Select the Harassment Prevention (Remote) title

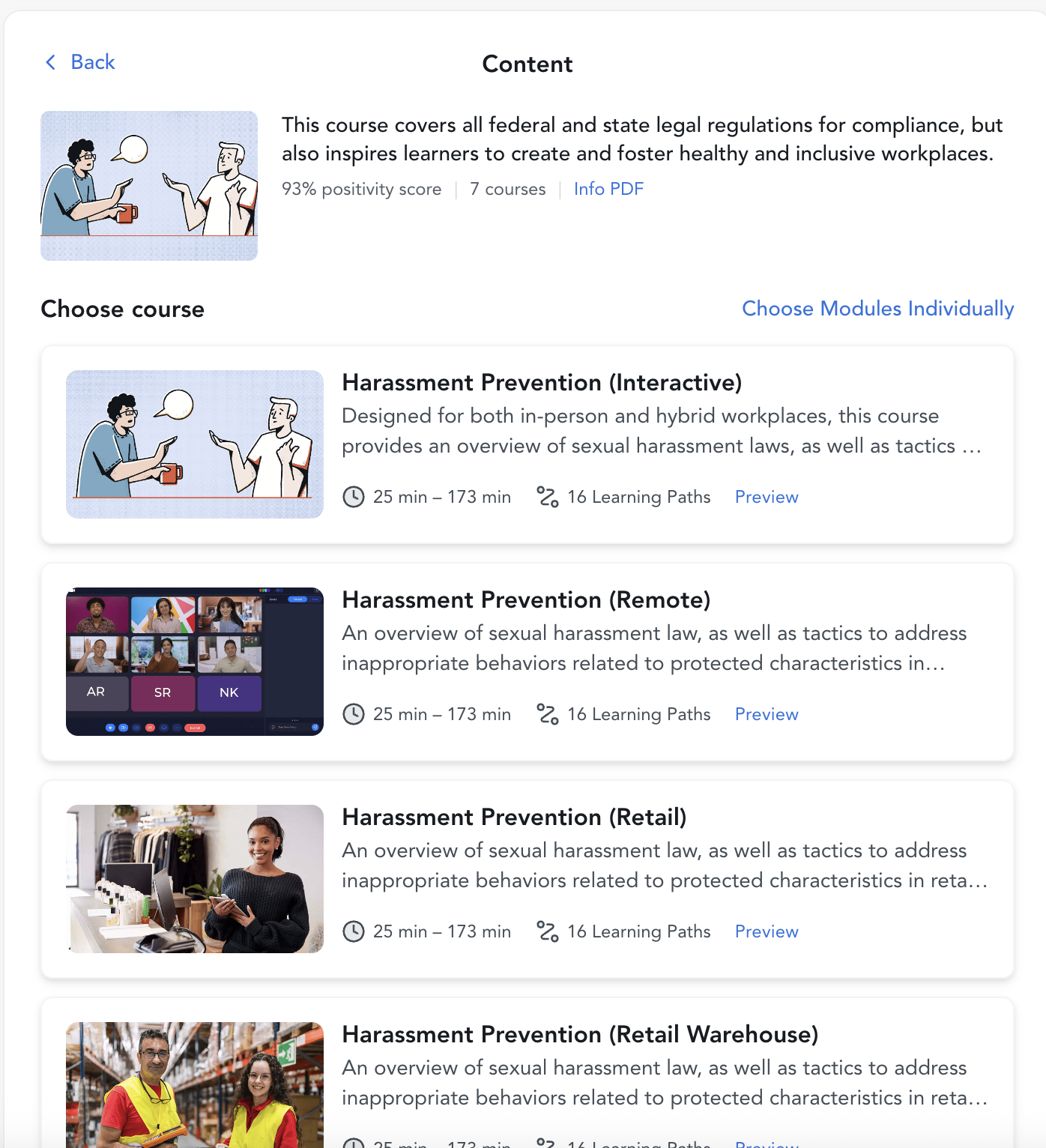[x=526, y=600]
